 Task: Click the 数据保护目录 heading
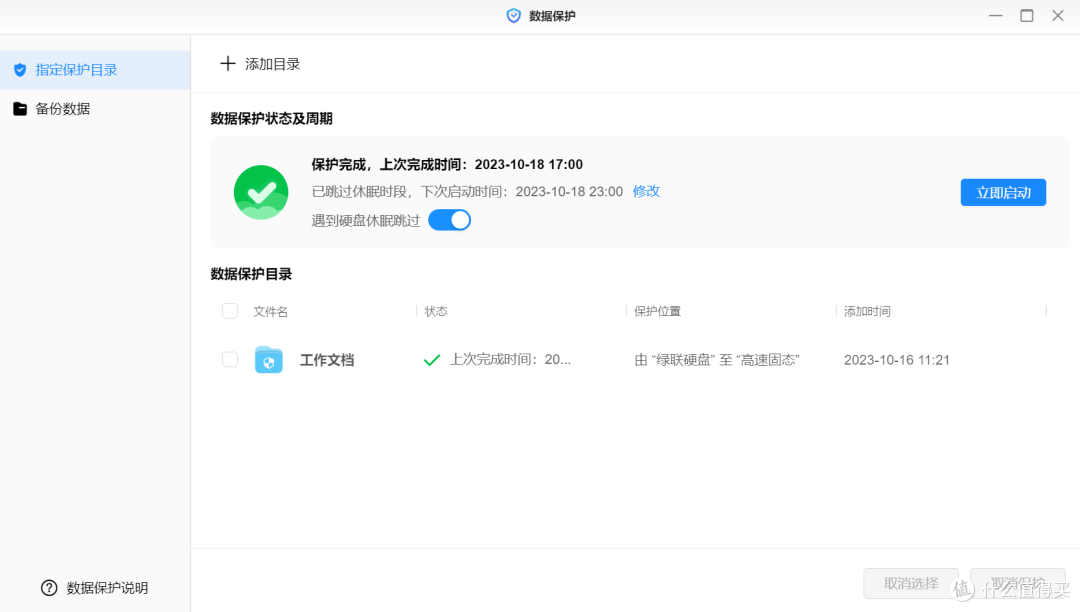pos(251,274)
